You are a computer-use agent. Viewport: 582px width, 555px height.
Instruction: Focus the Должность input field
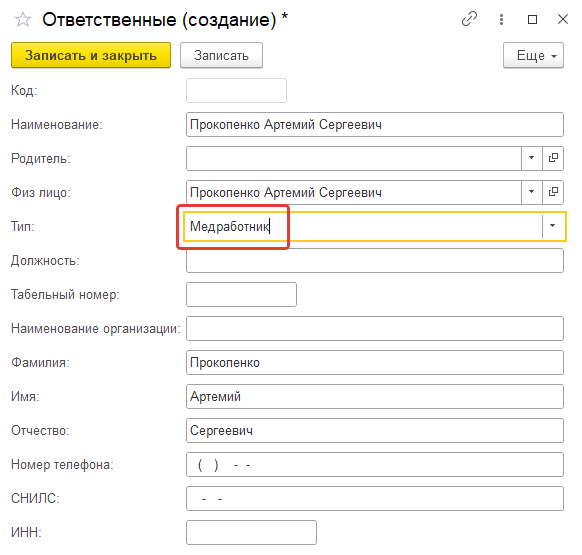tap(375, 261)
